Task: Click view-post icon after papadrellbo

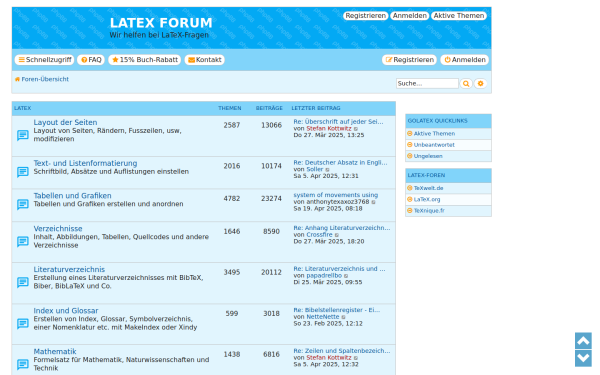Action: tap(346, 276)
